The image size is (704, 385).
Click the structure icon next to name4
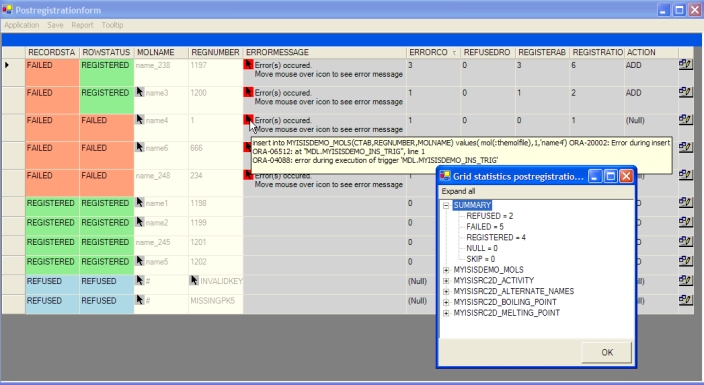point(140,119)
